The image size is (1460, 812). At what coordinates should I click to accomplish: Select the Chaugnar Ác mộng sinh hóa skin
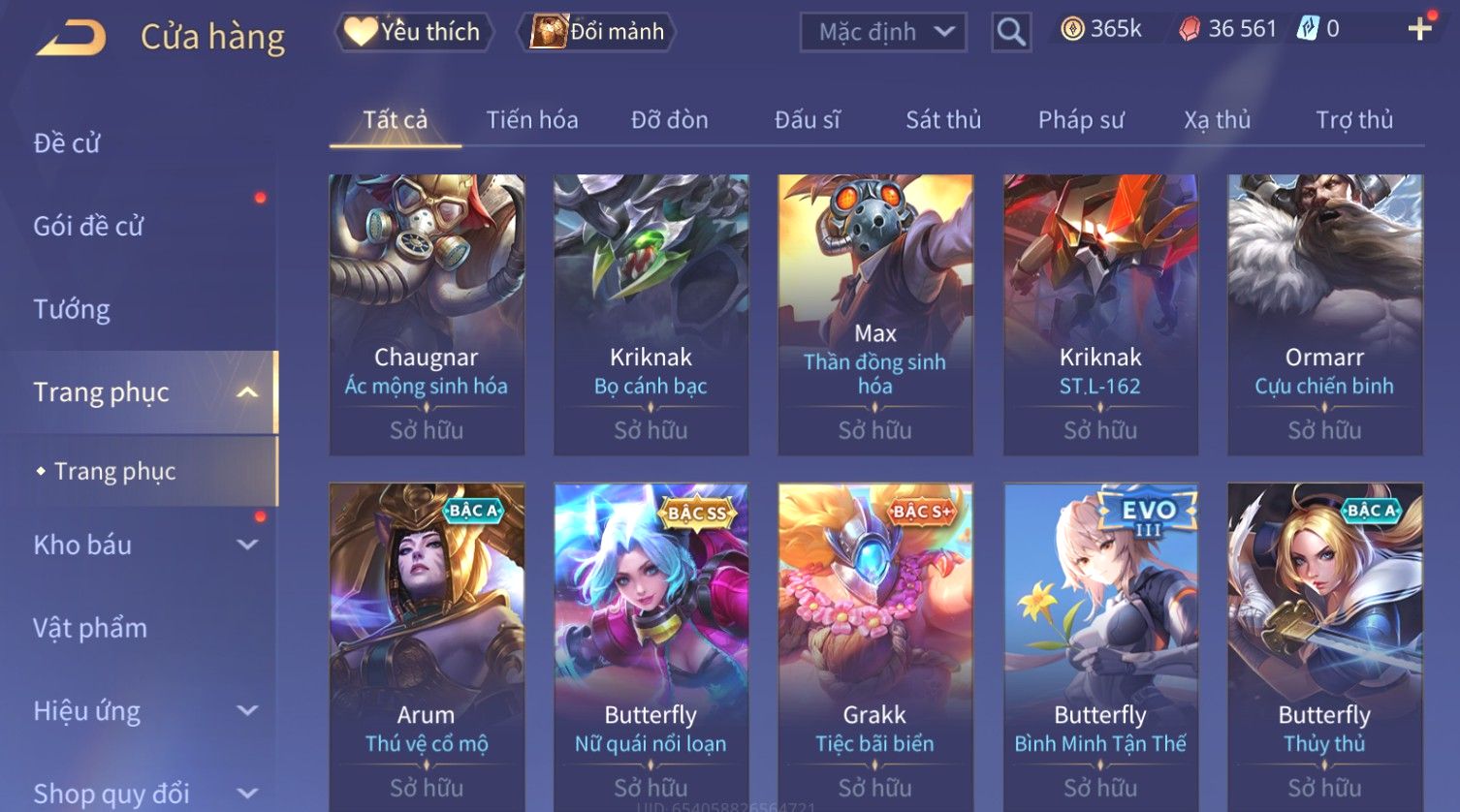[427, 315]
